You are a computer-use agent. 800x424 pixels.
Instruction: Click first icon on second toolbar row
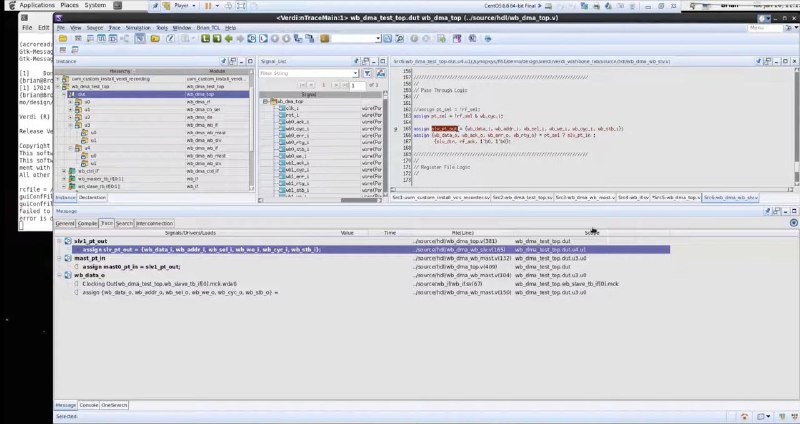pos(63,50)
